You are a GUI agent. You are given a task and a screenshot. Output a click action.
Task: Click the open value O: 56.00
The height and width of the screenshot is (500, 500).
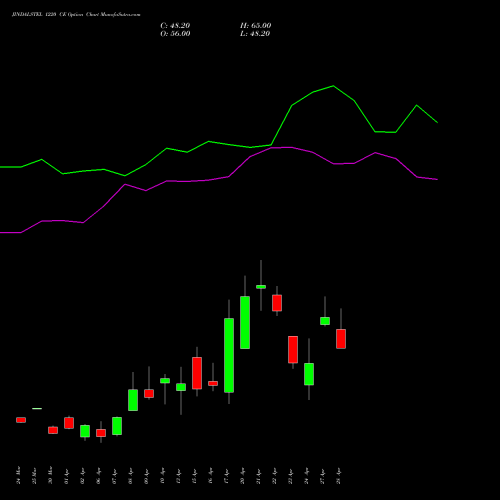pos(175,34)
